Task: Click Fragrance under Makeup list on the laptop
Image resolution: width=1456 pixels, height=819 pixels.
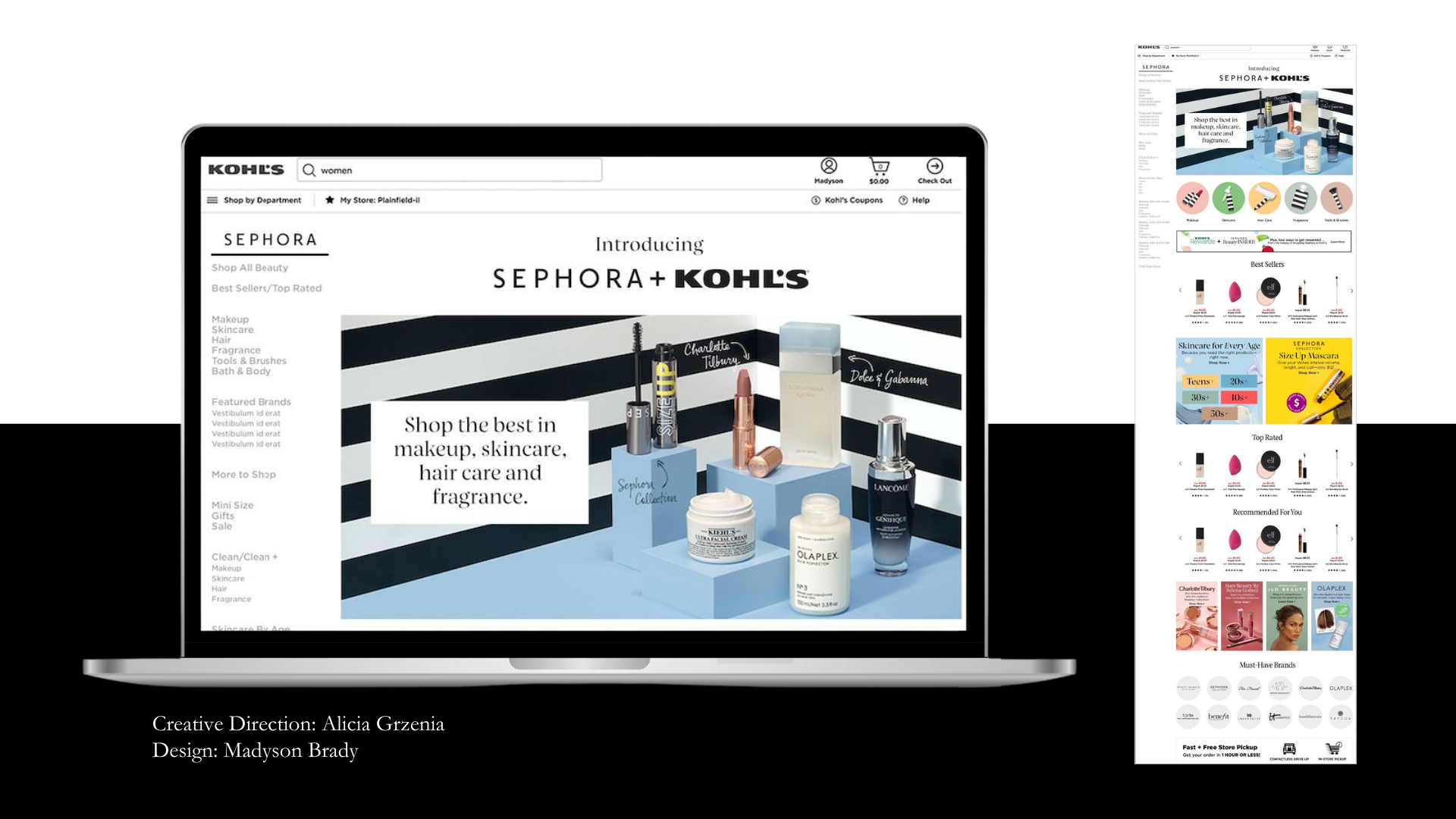Action: 236,350
